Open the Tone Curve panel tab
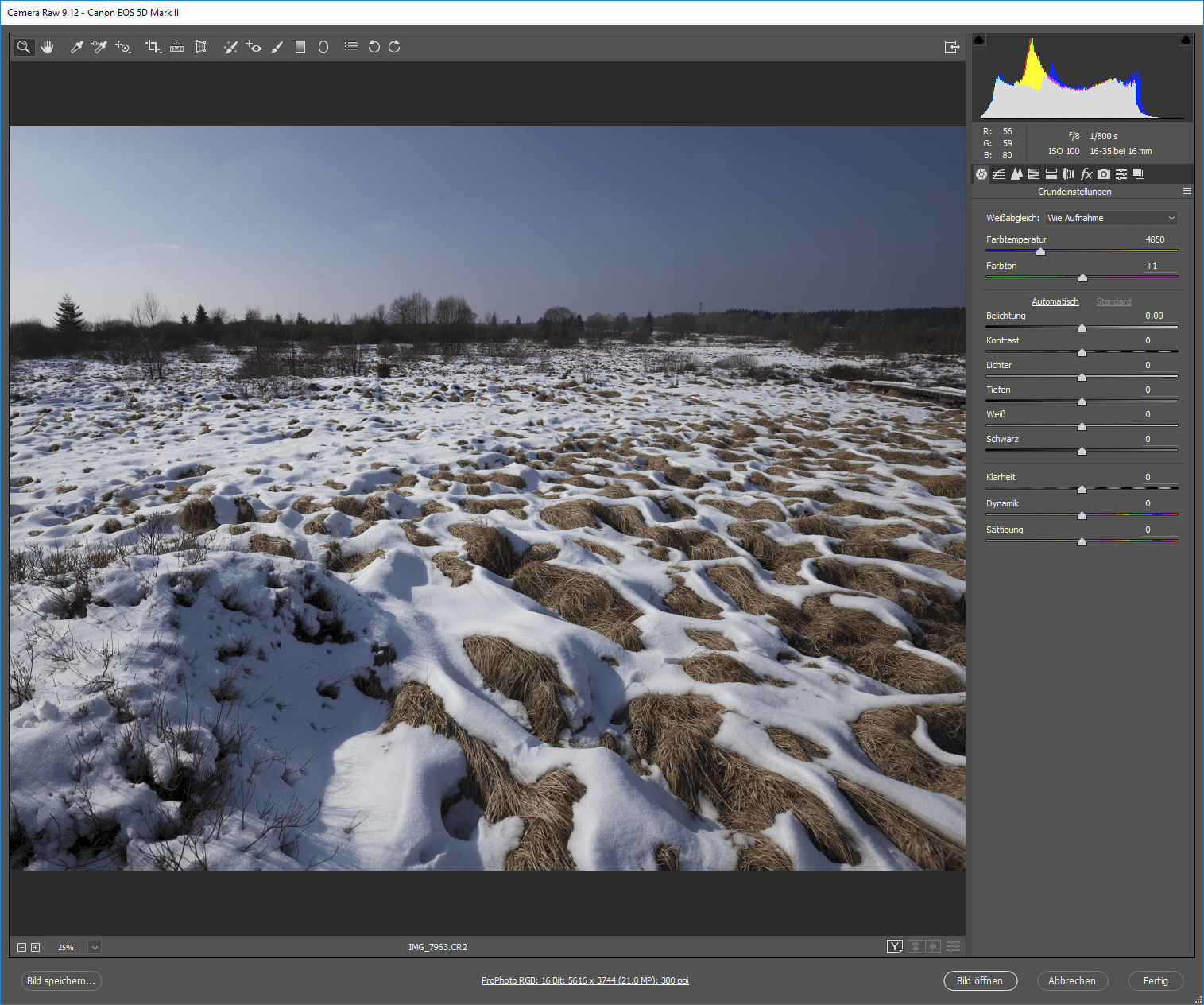 tap(999, 174)
